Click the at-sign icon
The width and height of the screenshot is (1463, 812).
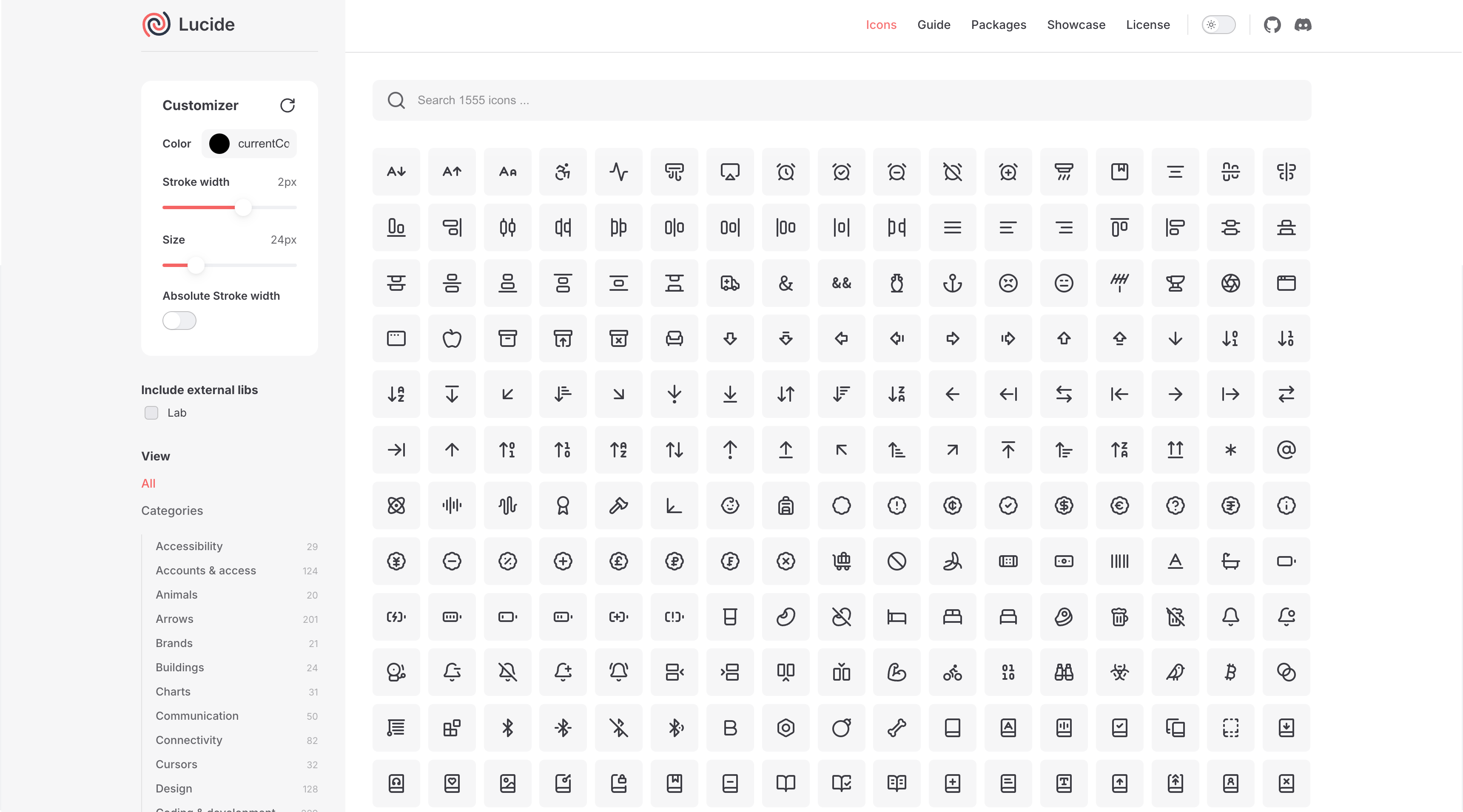[x=1287, y=450]
